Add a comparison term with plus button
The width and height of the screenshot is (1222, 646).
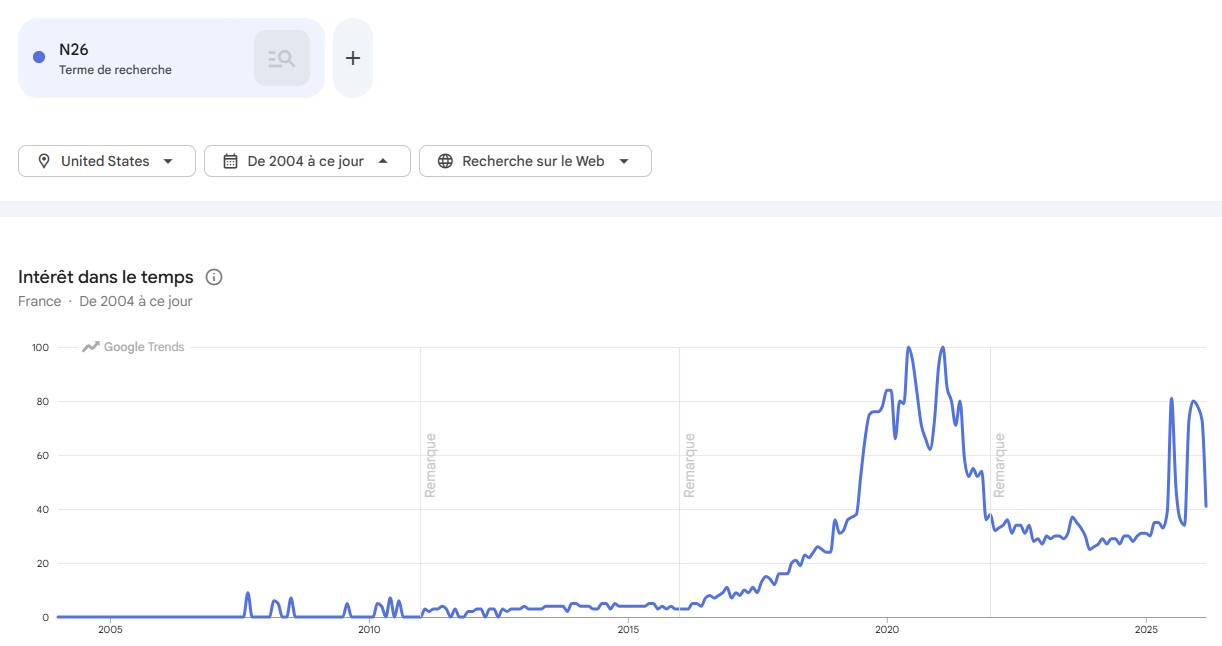click(x=352, y=58)
